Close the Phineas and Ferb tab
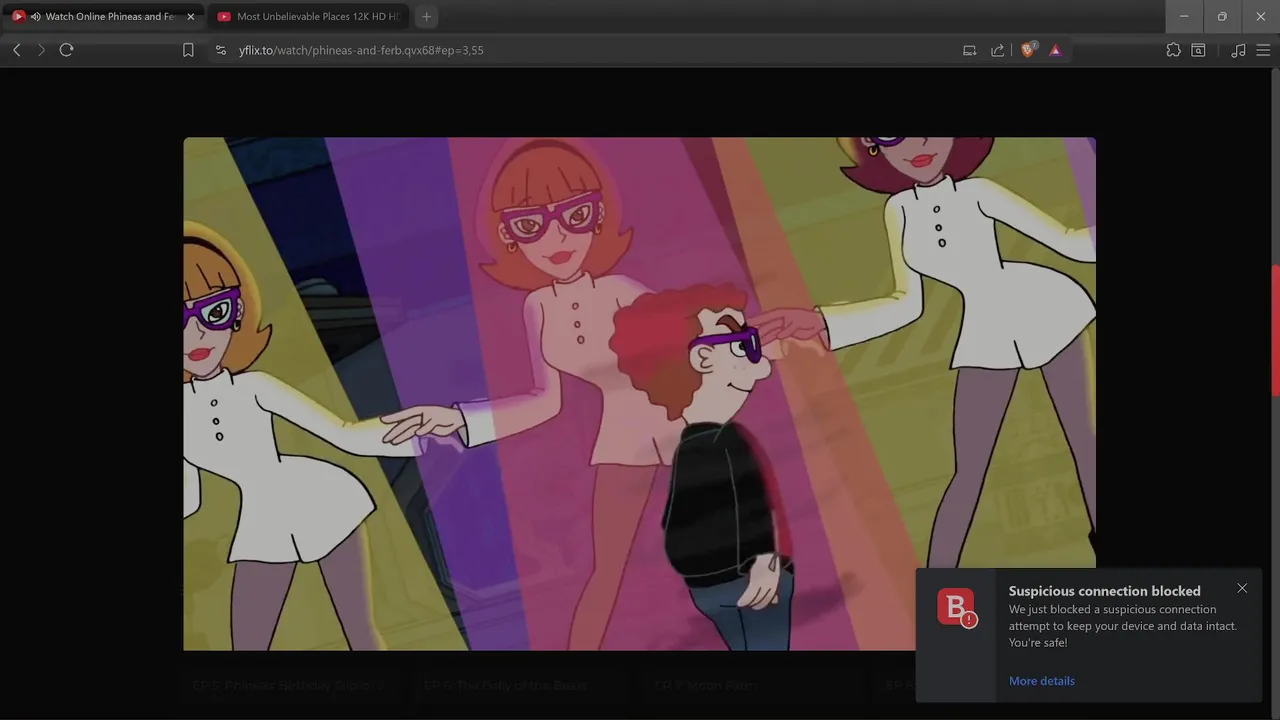 coord(190,16)
